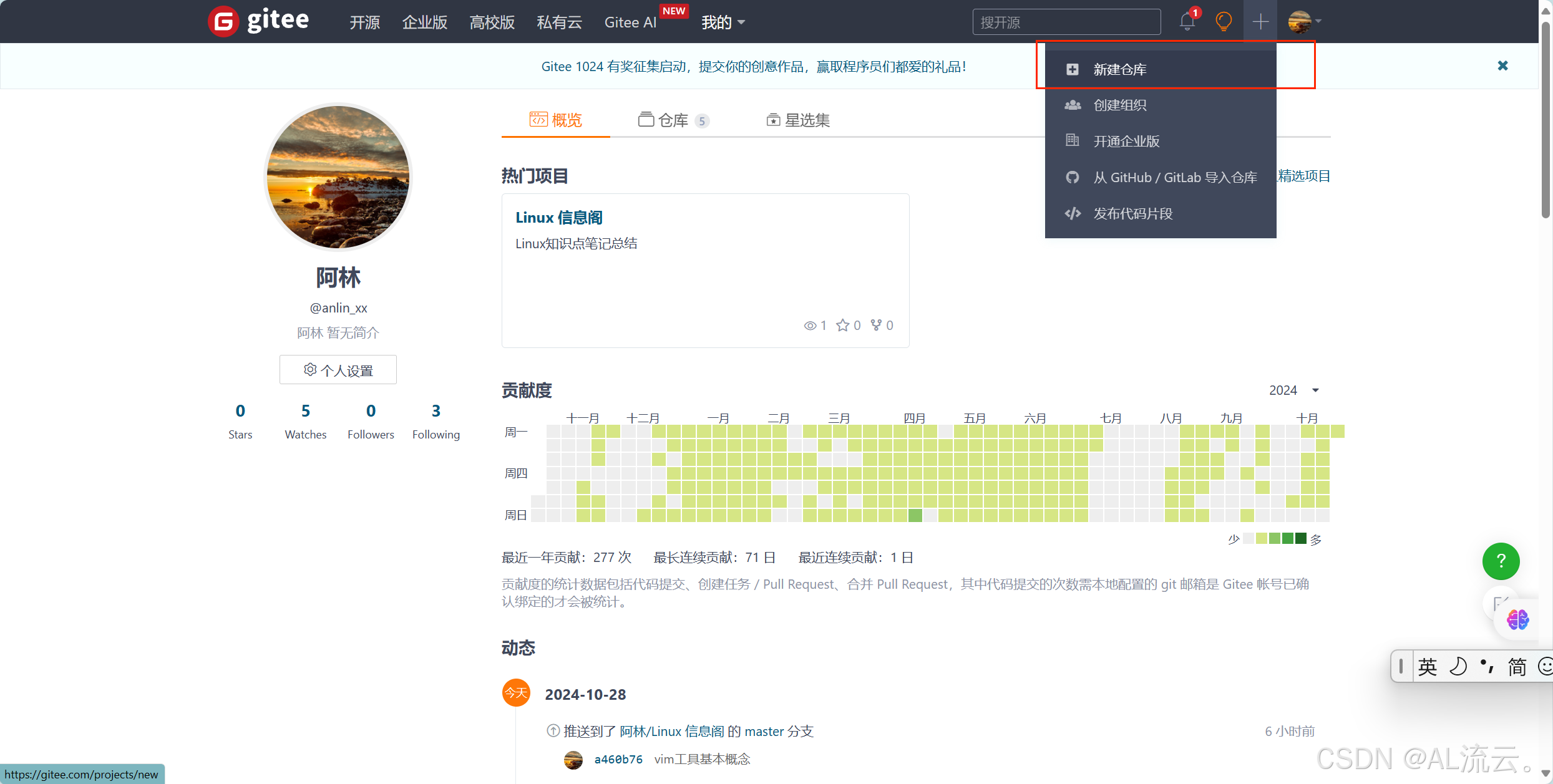This screenshot has width=1553, height=784.
Task: Click the 个人设置 button
Action: click(x=338, y=370)
